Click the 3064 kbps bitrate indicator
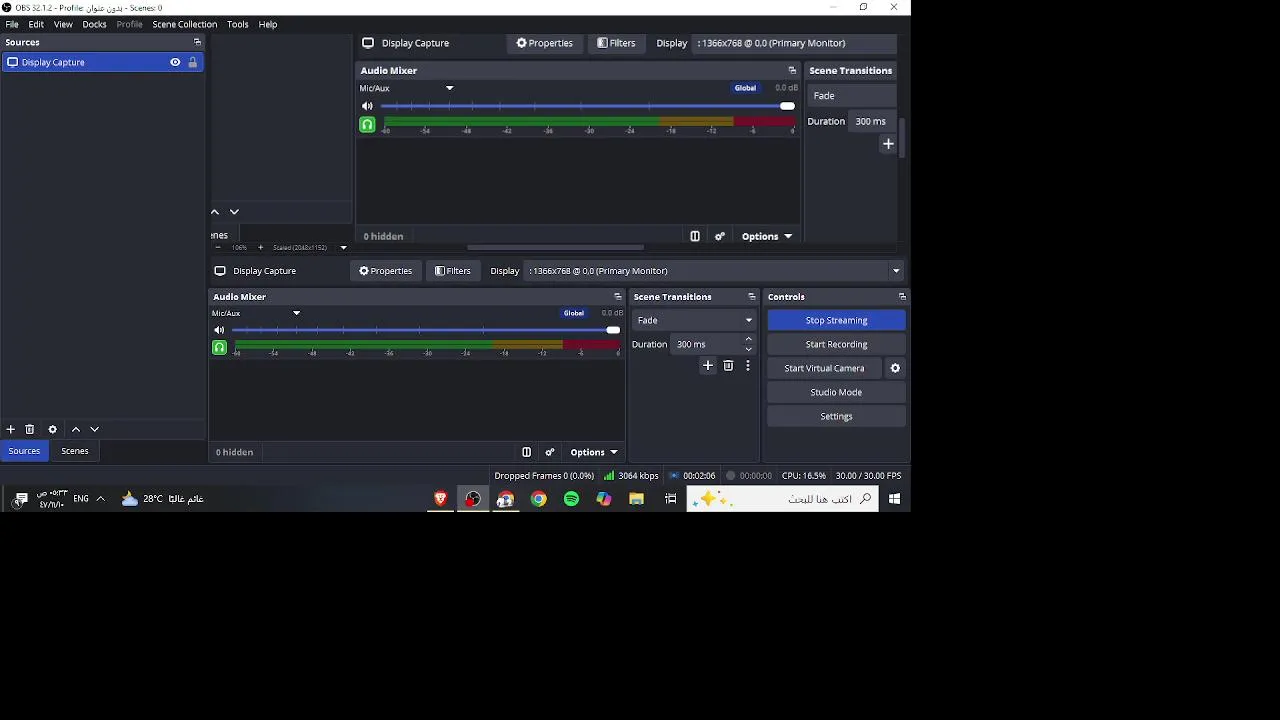 [x=631, y=476]
